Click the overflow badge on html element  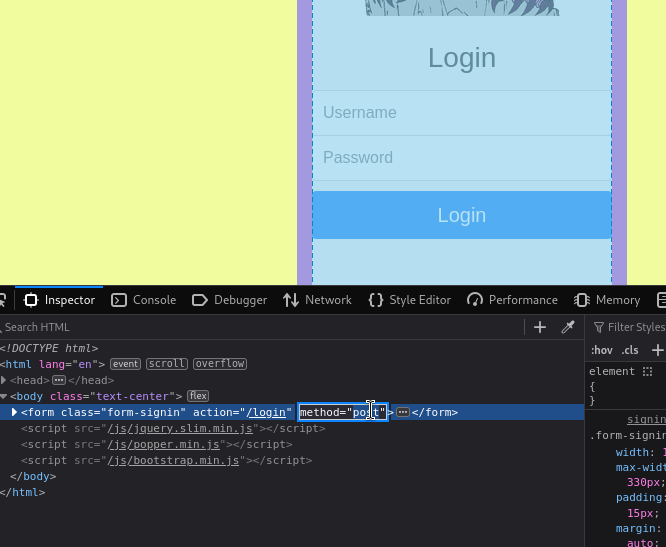point(220,364)
